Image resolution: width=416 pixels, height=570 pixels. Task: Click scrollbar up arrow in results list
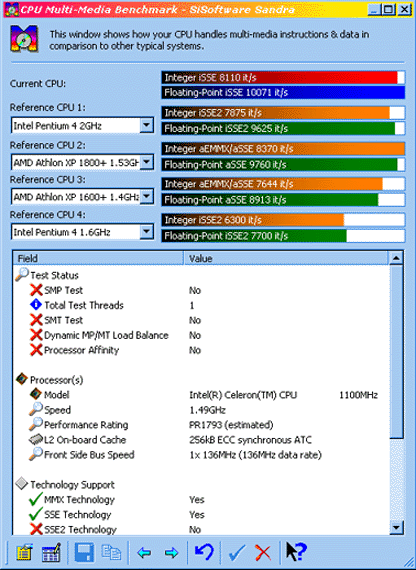[396, 258]
